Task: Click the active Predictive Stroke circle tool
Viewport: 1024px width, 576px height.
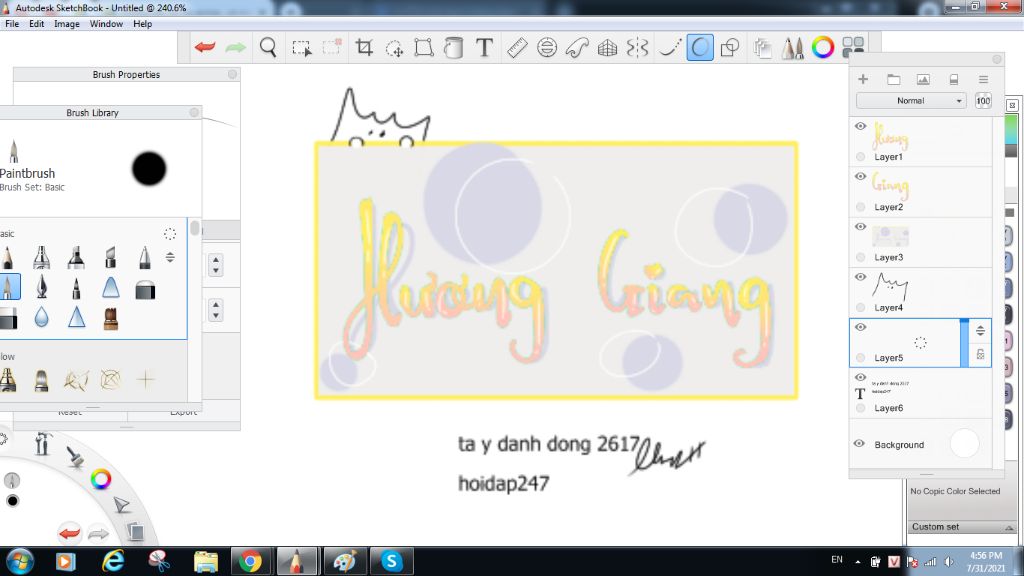Action: coord(699,47)
